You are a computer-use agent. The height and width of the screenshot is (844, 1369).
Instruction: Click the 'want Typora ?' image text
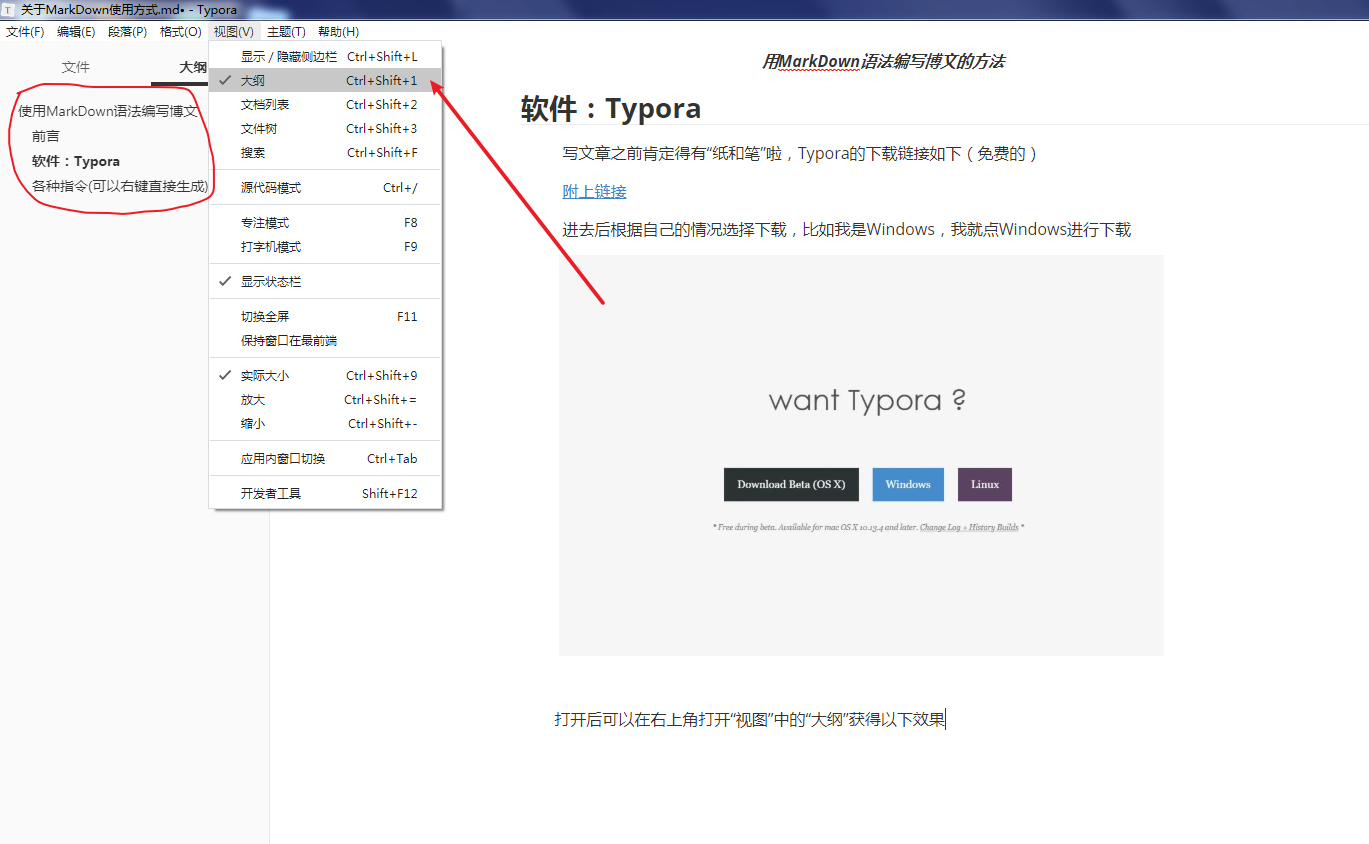(x=867, y=401)
